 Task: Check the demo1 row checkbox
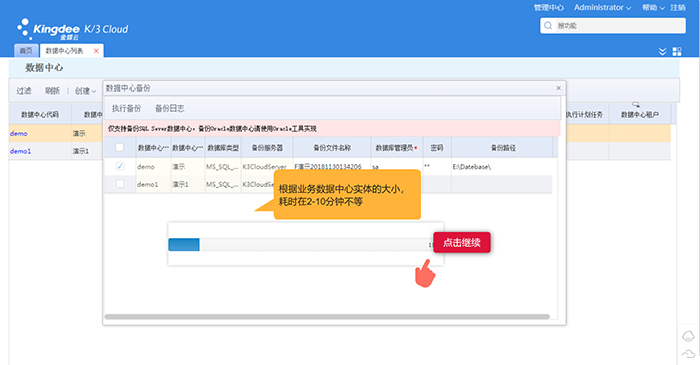tap(120, 183)
